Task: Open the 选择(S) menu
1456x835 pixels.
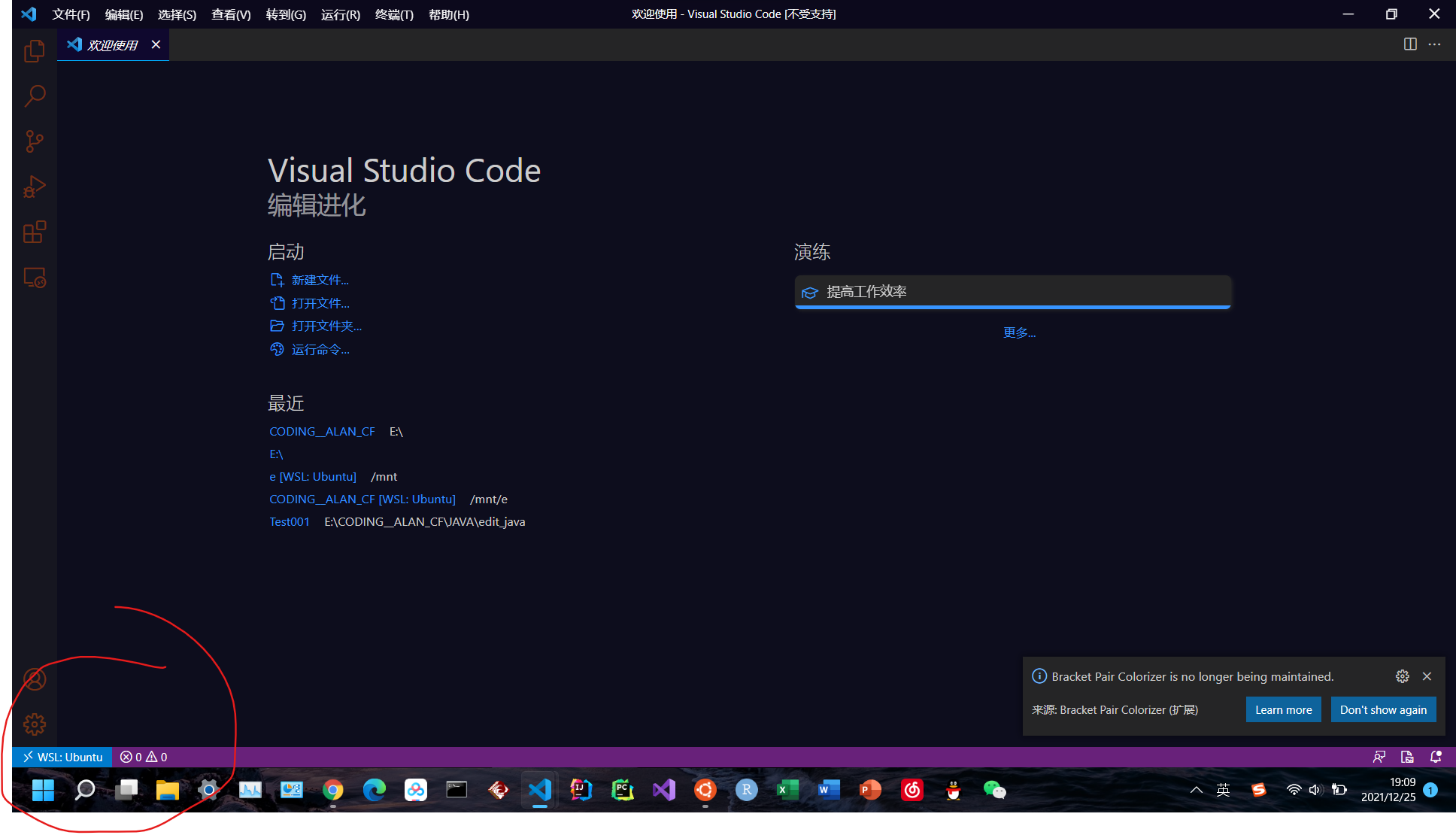Action: (177, 14)
